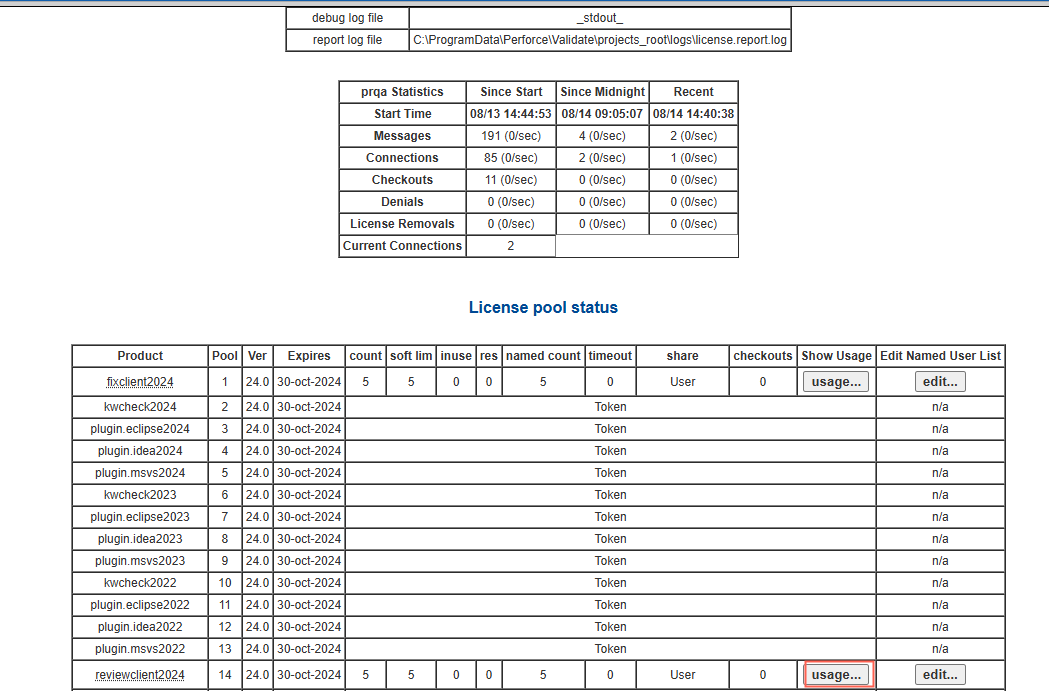The width and height of the screenshot is (1049, 691).
Task: Click usage button for fixclient2024
Action: click(835, 381)
